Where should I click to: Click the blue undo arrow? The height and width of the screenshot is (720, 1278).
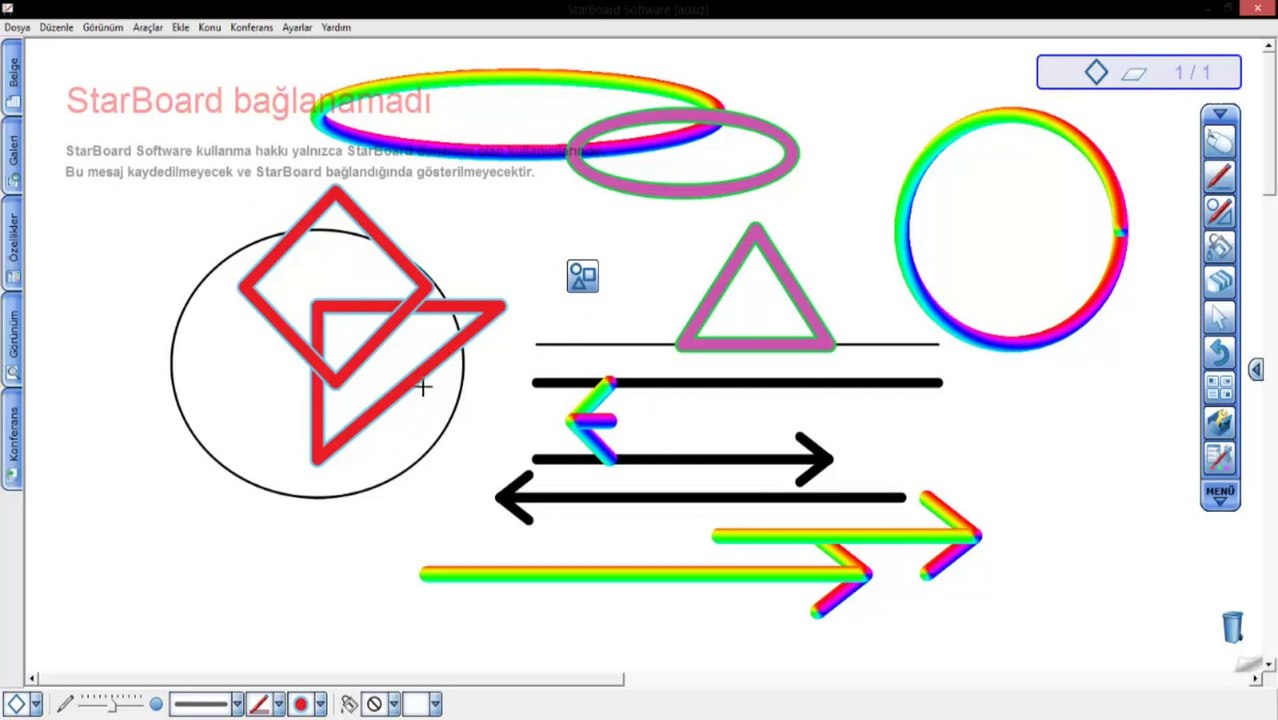click(x=1220, y=352)
